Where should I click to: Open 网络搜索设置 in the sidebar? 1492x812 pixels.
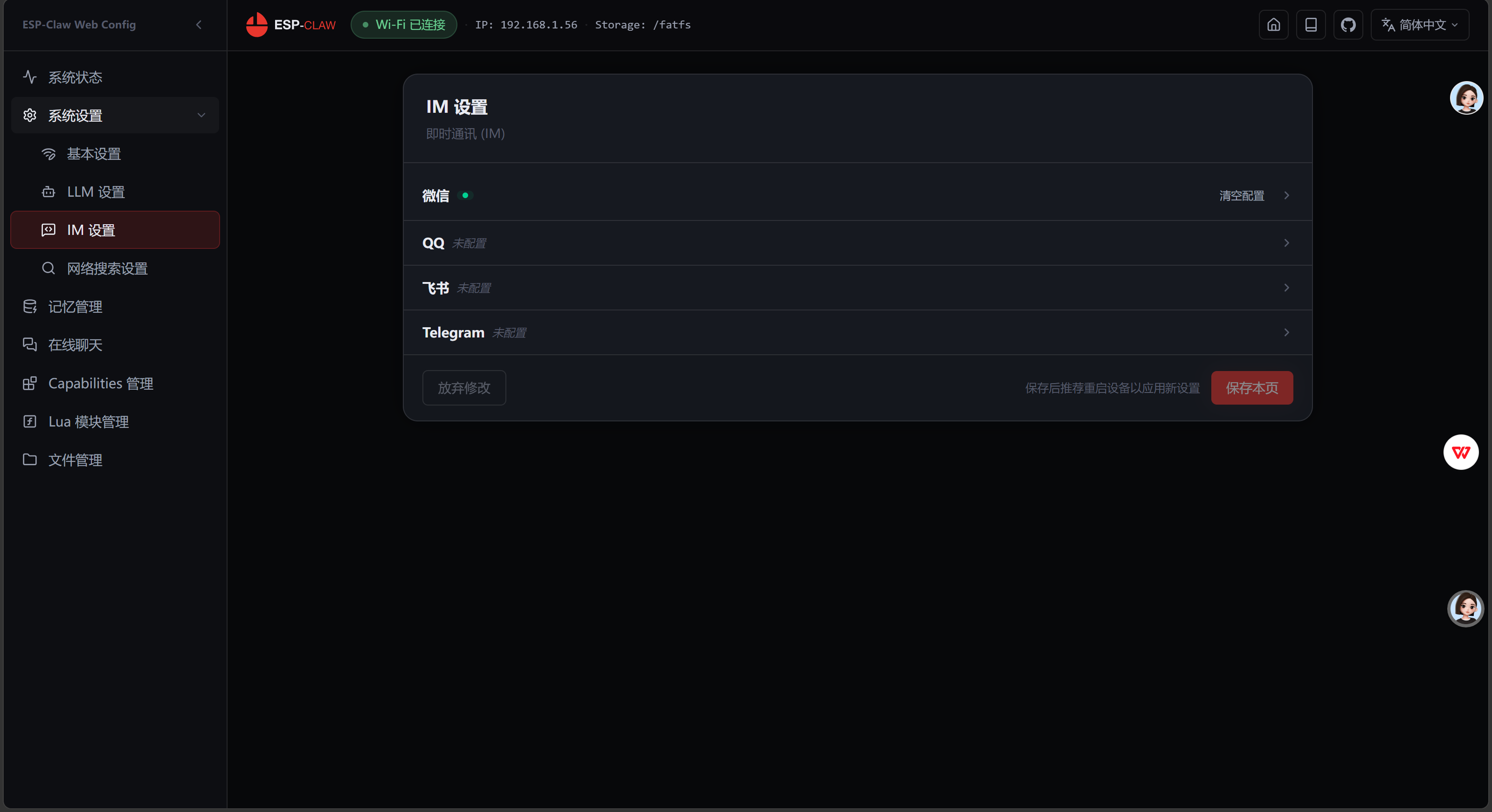[x=115, y=268]
